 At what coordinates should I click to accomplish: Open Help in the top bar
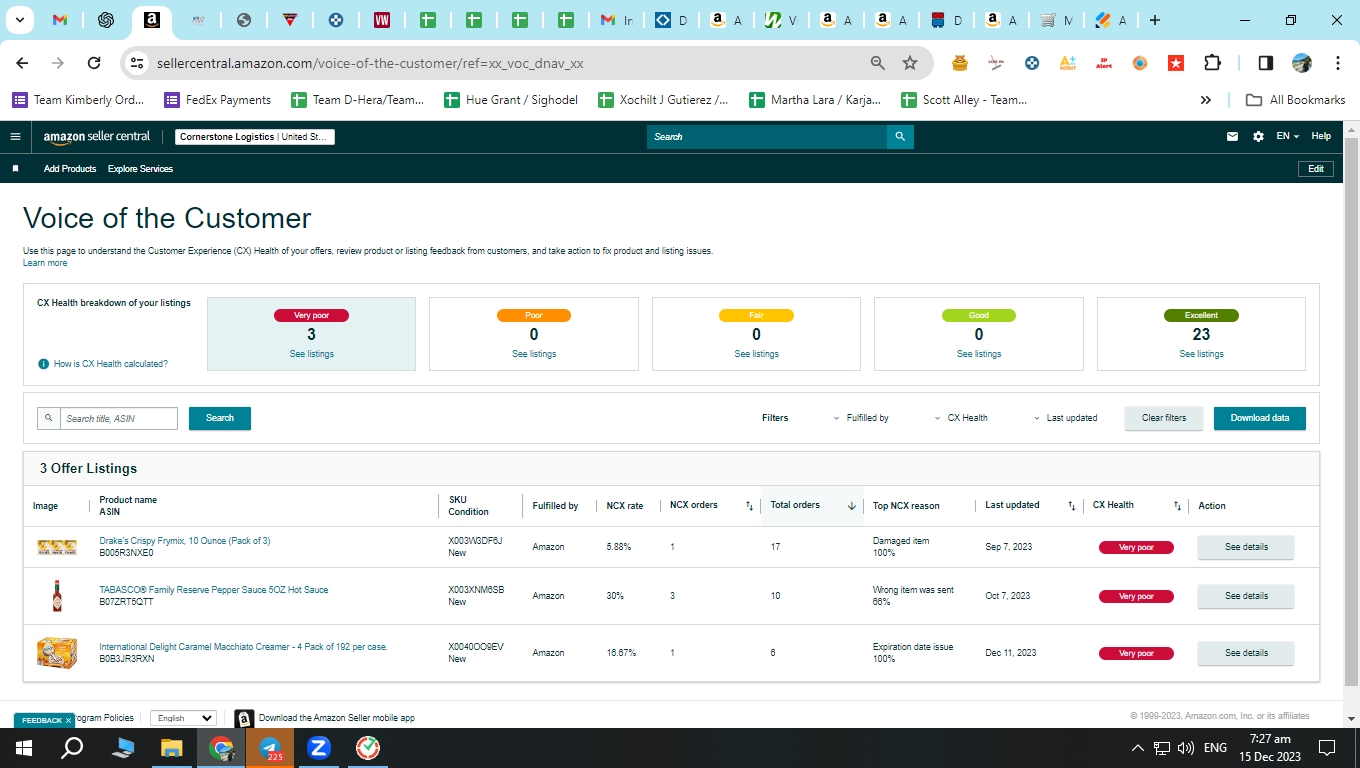point(1321,137)
